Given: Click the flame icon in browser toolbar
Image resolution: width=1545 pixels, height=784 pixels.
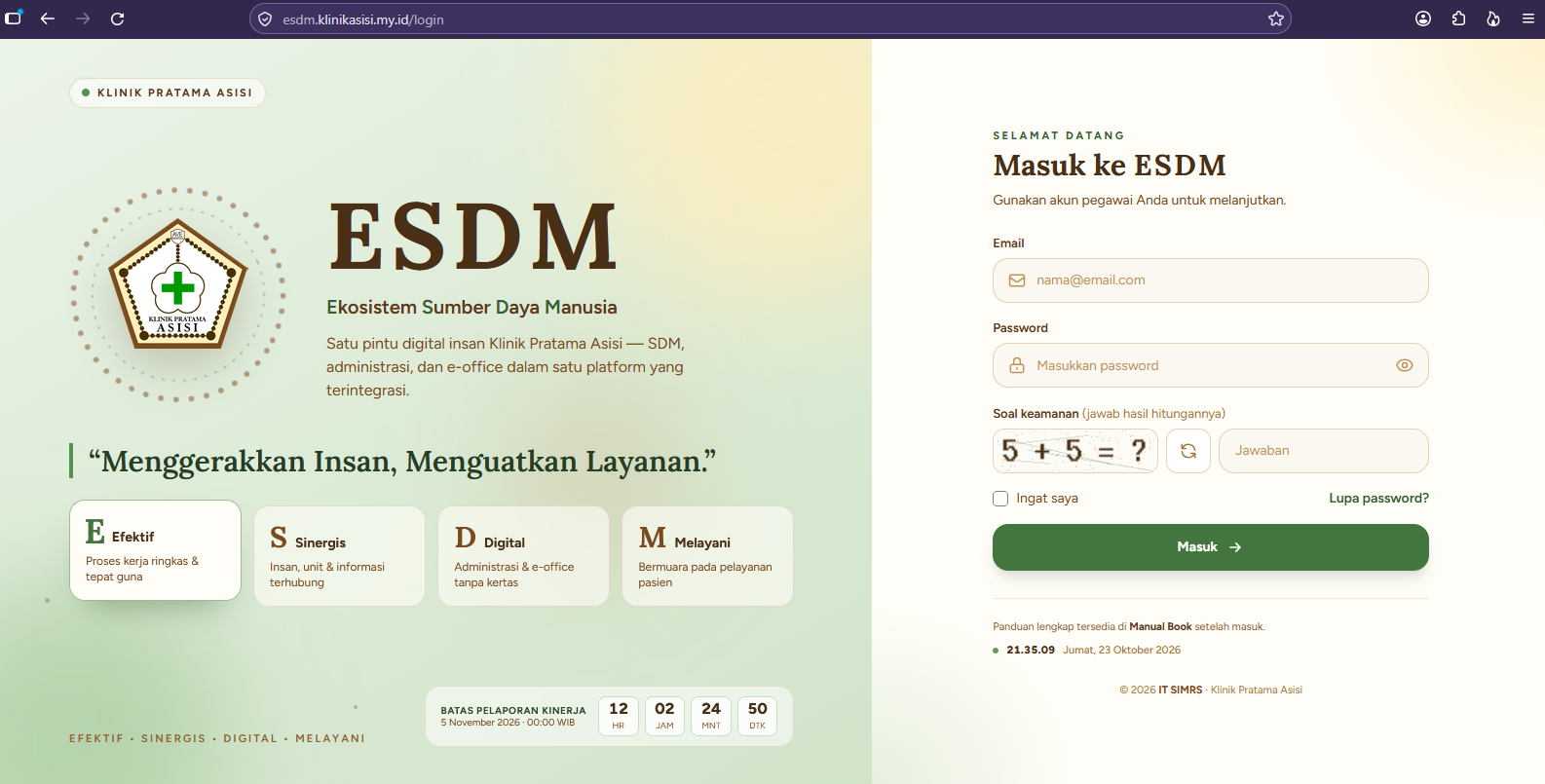Looking at the screenshot, I should pyautogui.click(x=1493, y=19).
